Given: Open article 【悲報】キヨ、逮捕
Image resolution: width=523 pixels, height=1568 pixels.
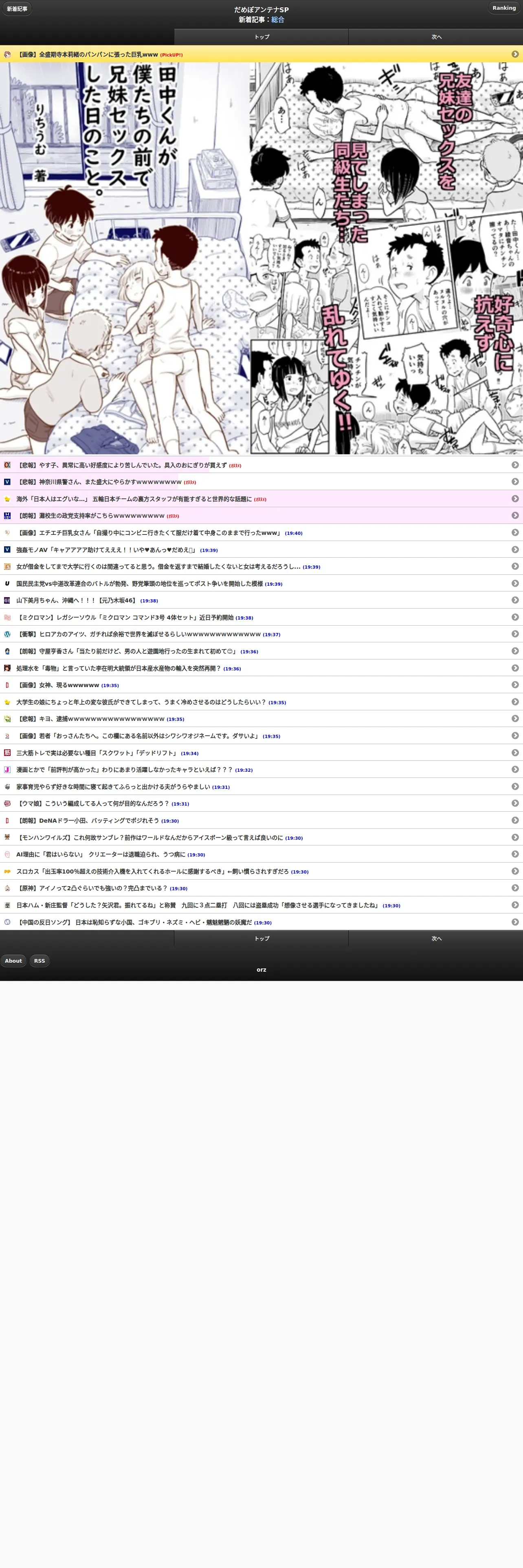Looking at the screenshot, I should click(x=261, y=719).
